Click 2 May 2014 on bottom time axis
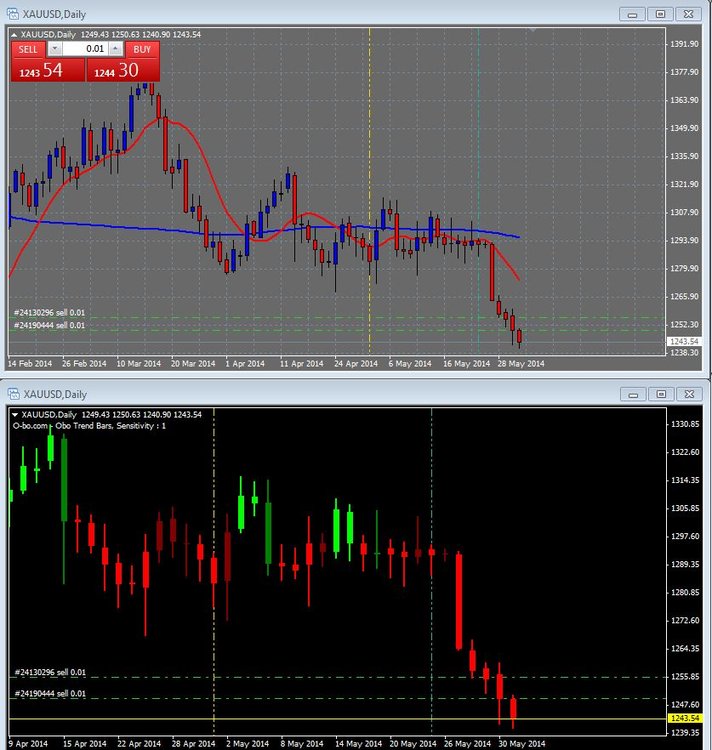This screenshot has width=712, height=750. click(x=248, y=744)
